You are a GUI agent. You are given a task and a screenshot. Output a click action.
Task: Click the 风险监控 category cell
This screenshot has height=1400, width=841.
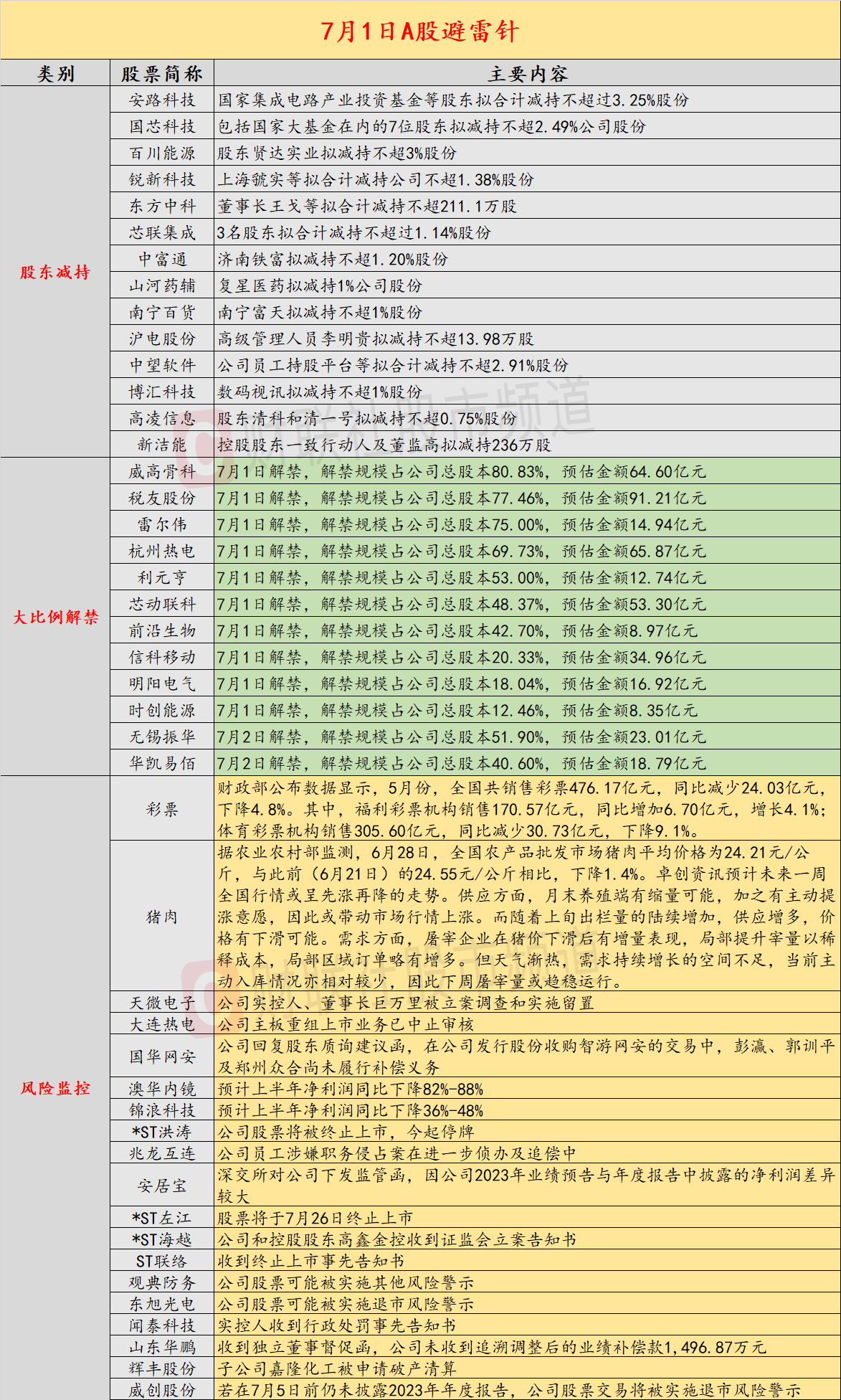[x=55, y=1088]
